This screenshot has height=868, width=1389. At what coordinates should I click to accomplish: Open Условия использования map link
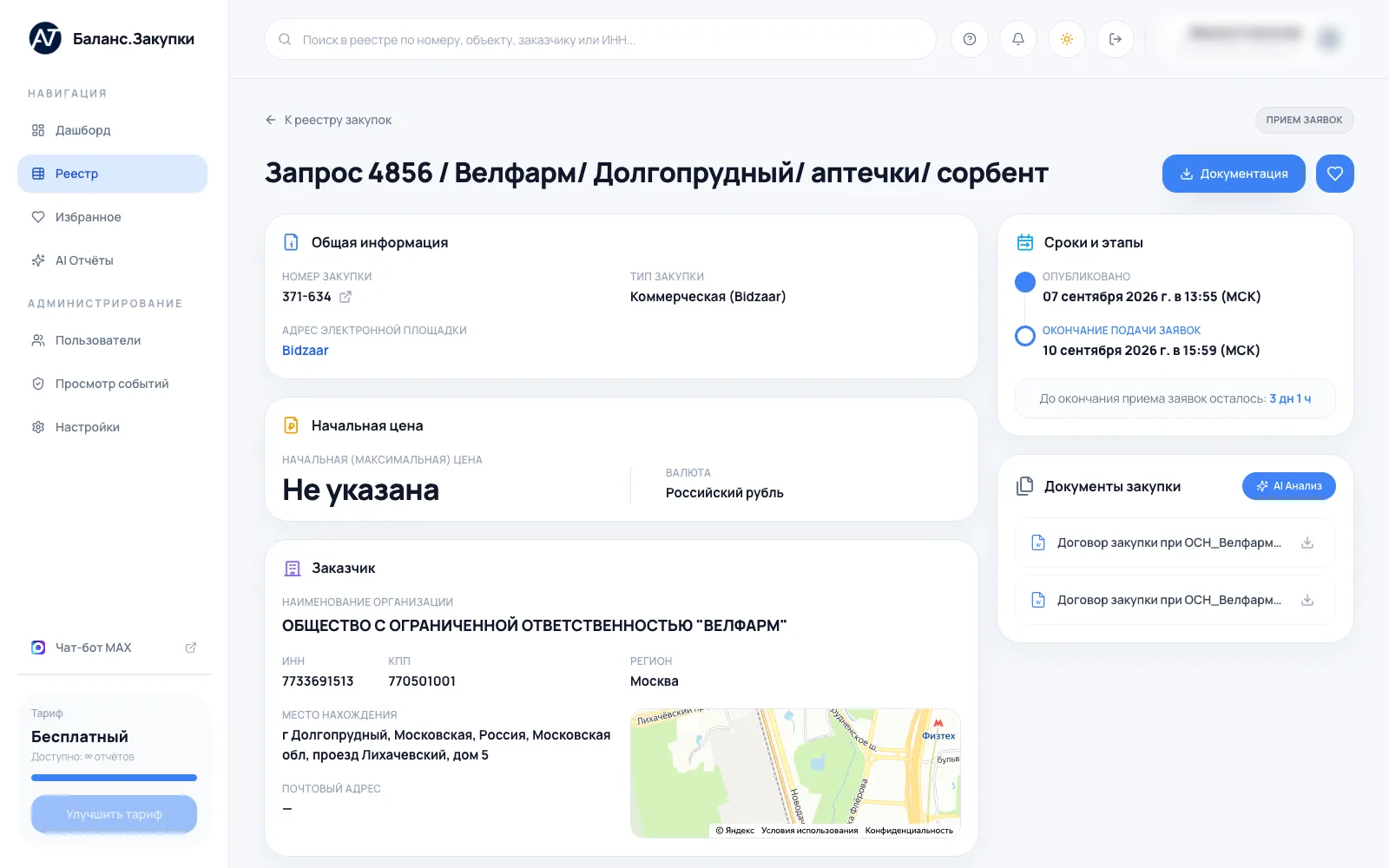point(809,831)
